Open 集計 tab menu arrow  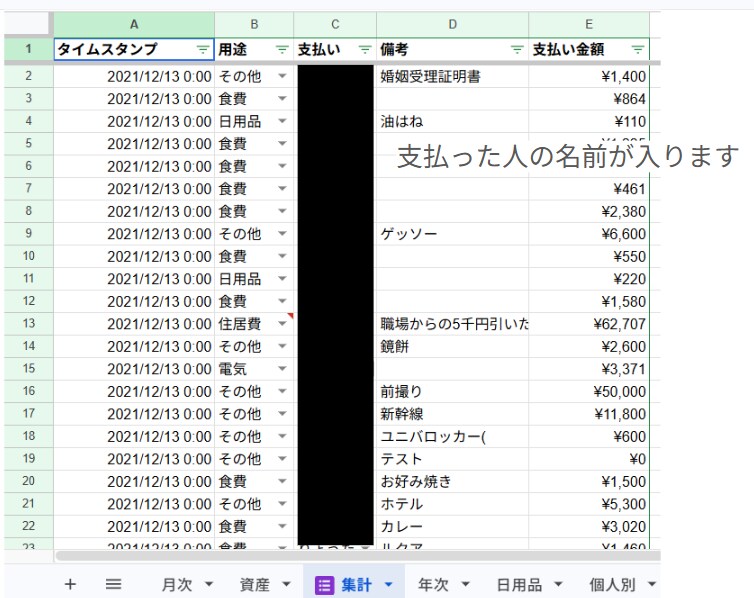389,585
